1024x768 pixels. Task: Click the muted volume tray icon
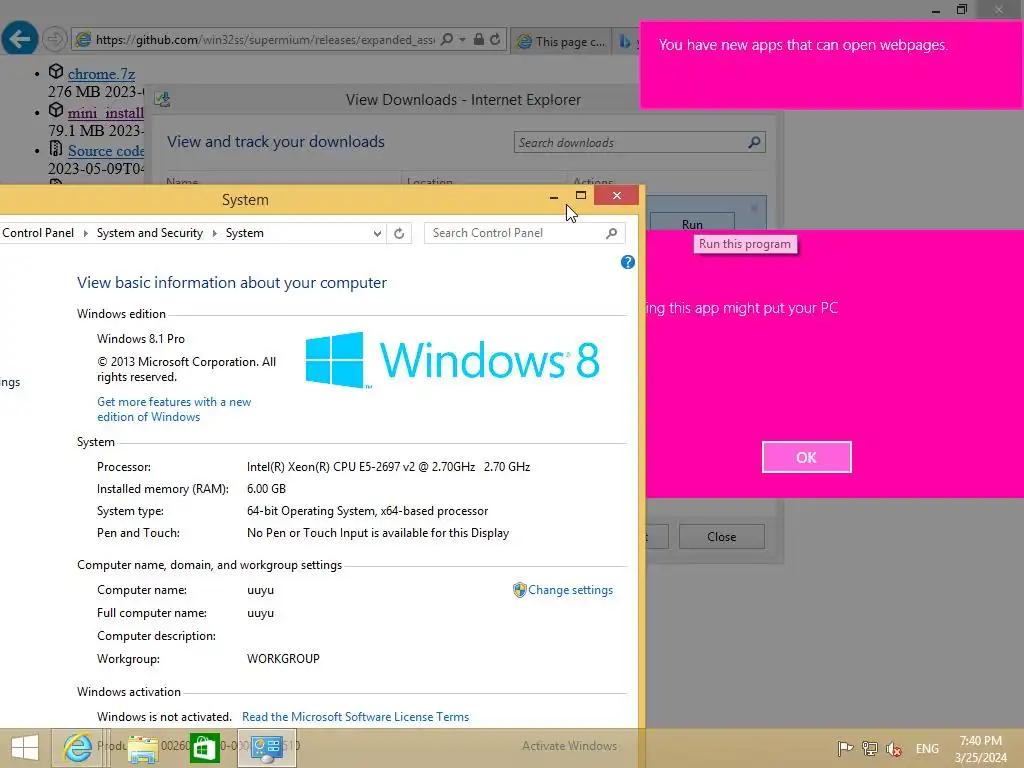(894, 749)
